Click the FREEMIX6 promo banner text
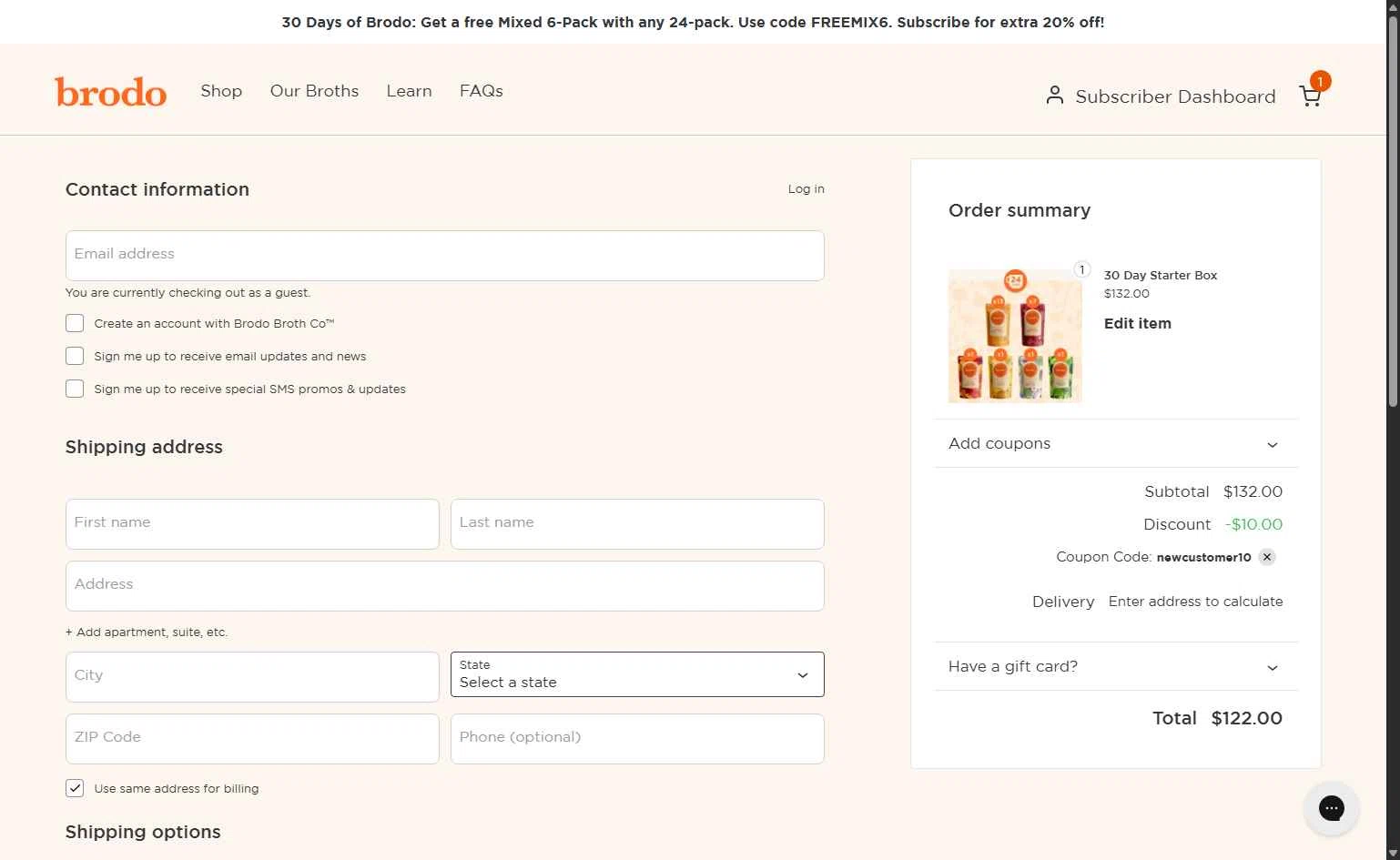The image size is (1400, 860). 693,22
